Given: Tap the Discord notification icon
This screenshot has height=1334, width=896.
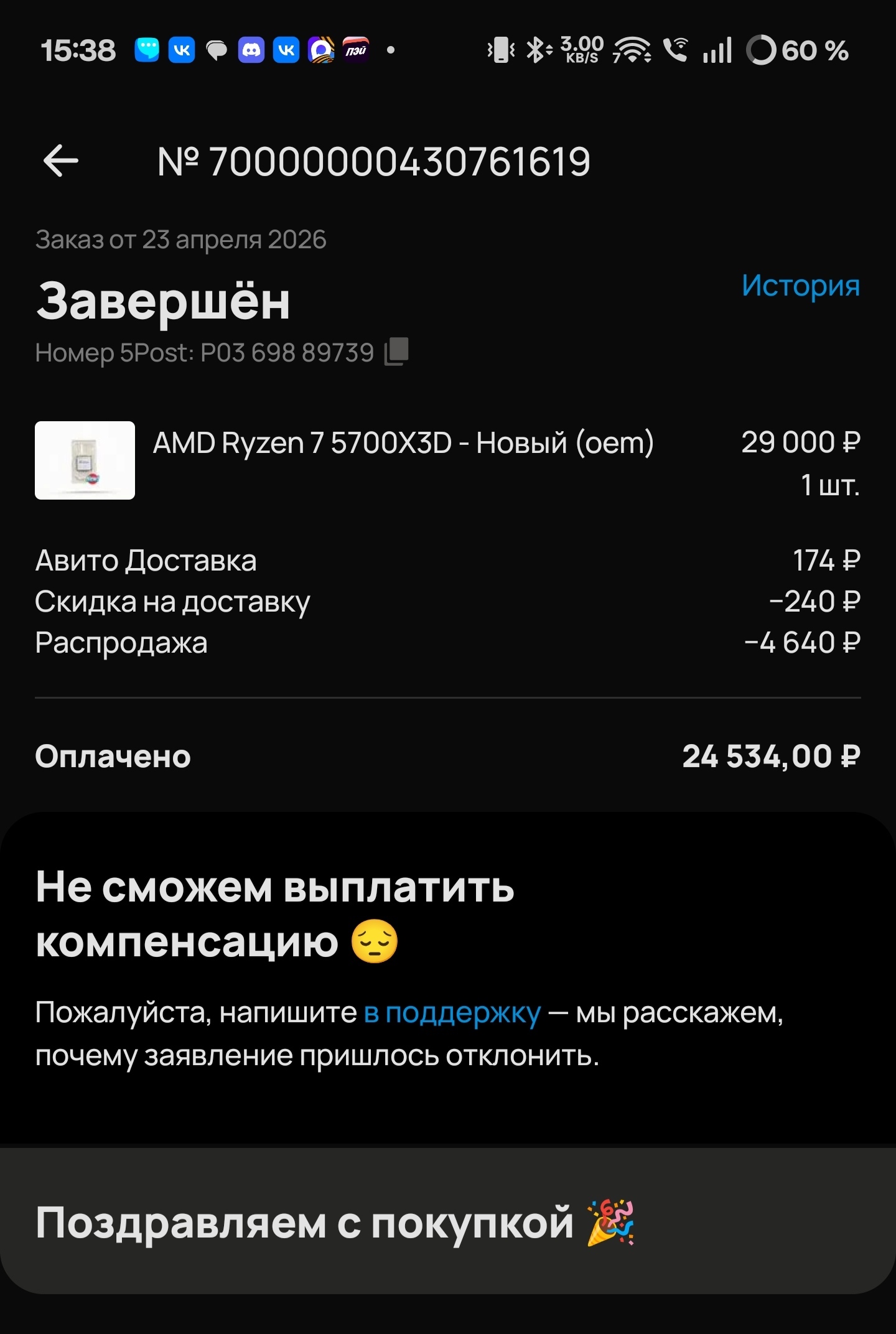Looking at the screenshot, I should tap(251, 50).
